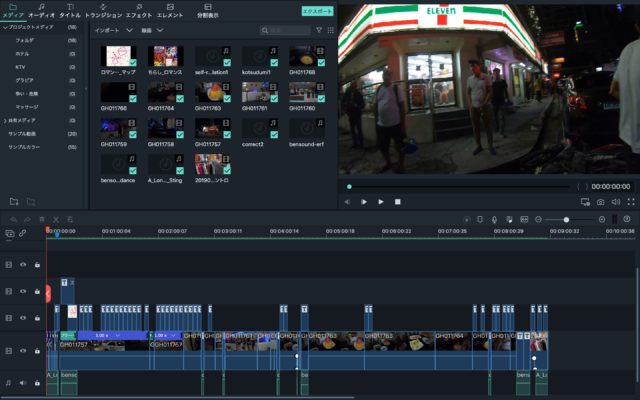Open the 録画 dropdown
This screenshot has width=640, height=400.
152,31
